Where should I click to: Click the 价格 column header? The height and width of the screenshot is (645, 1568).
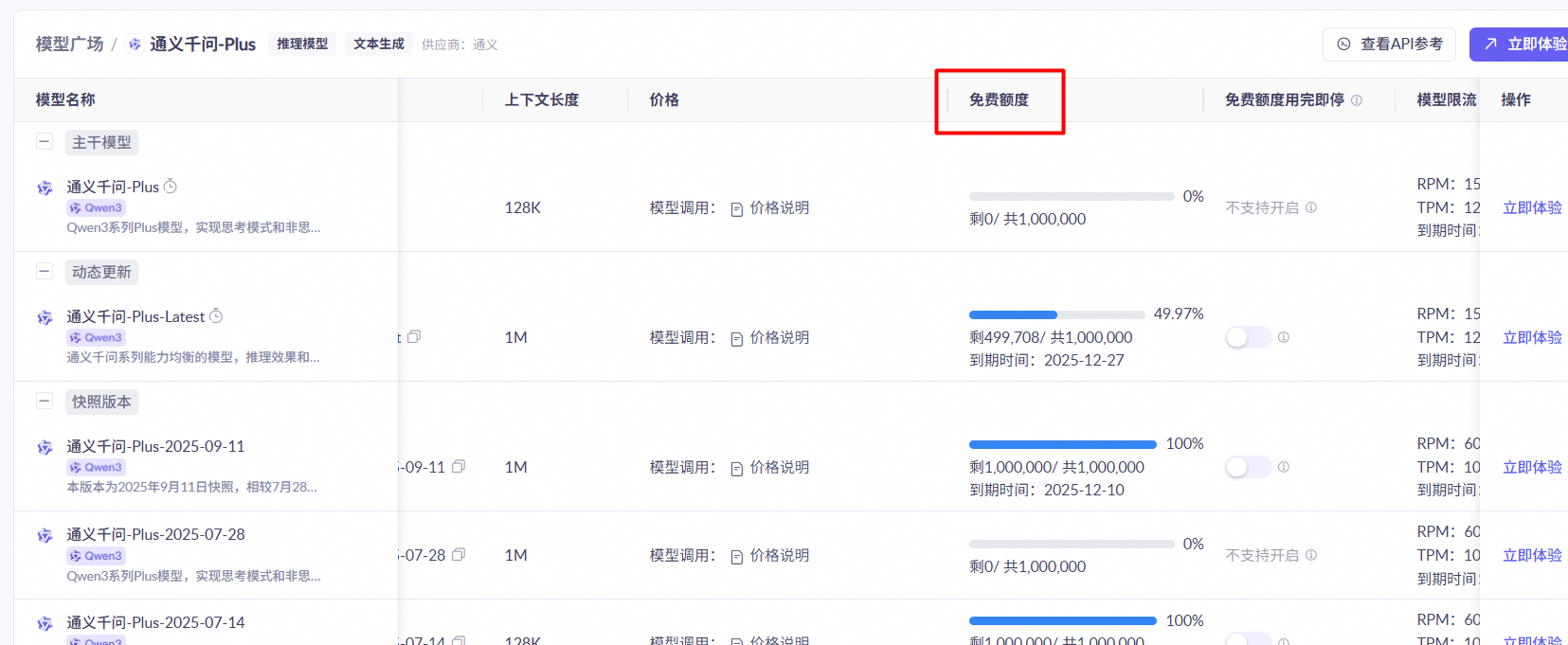pos(664,99)
